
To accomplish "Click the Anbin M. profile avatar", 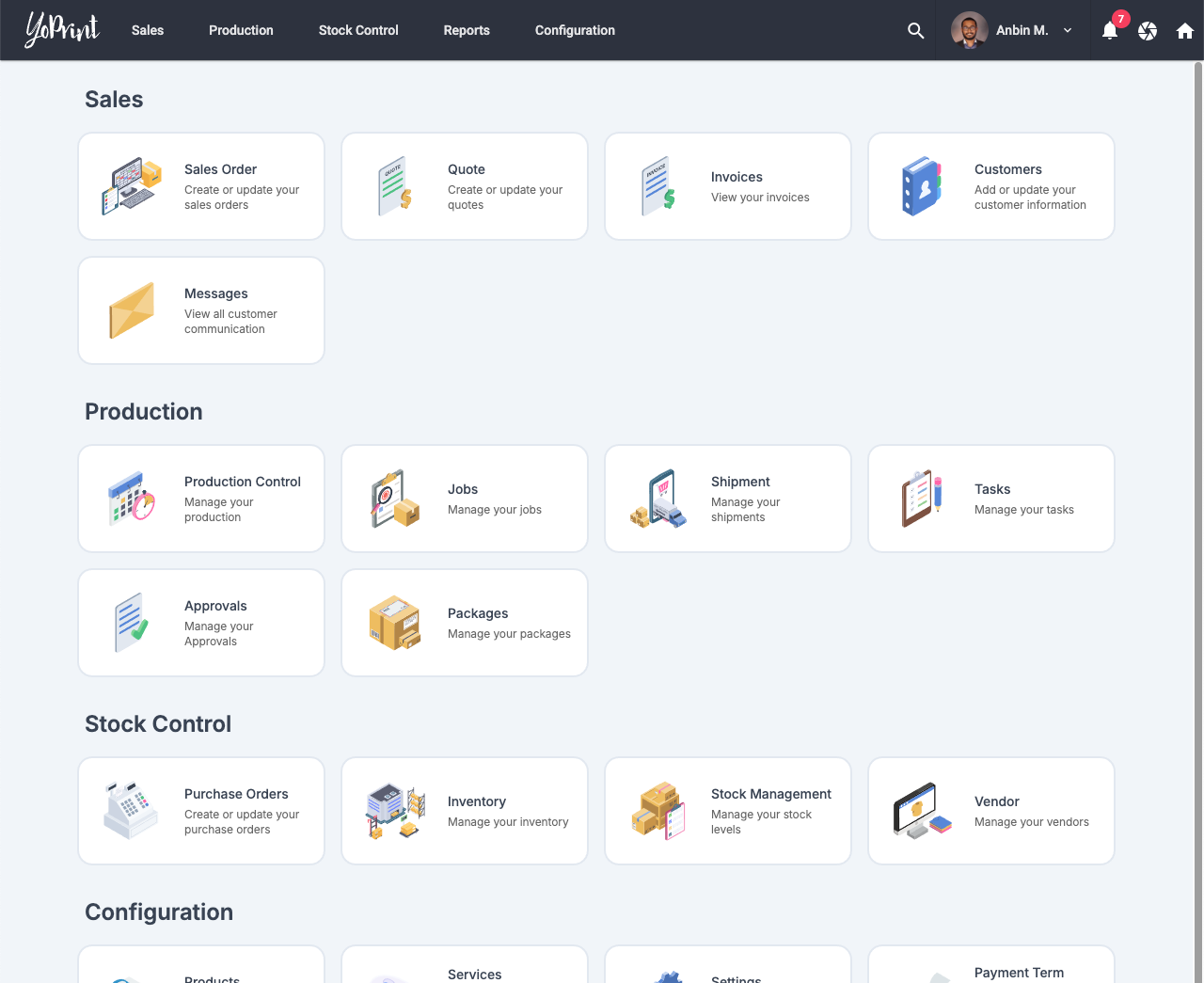I will coord(969,30).
